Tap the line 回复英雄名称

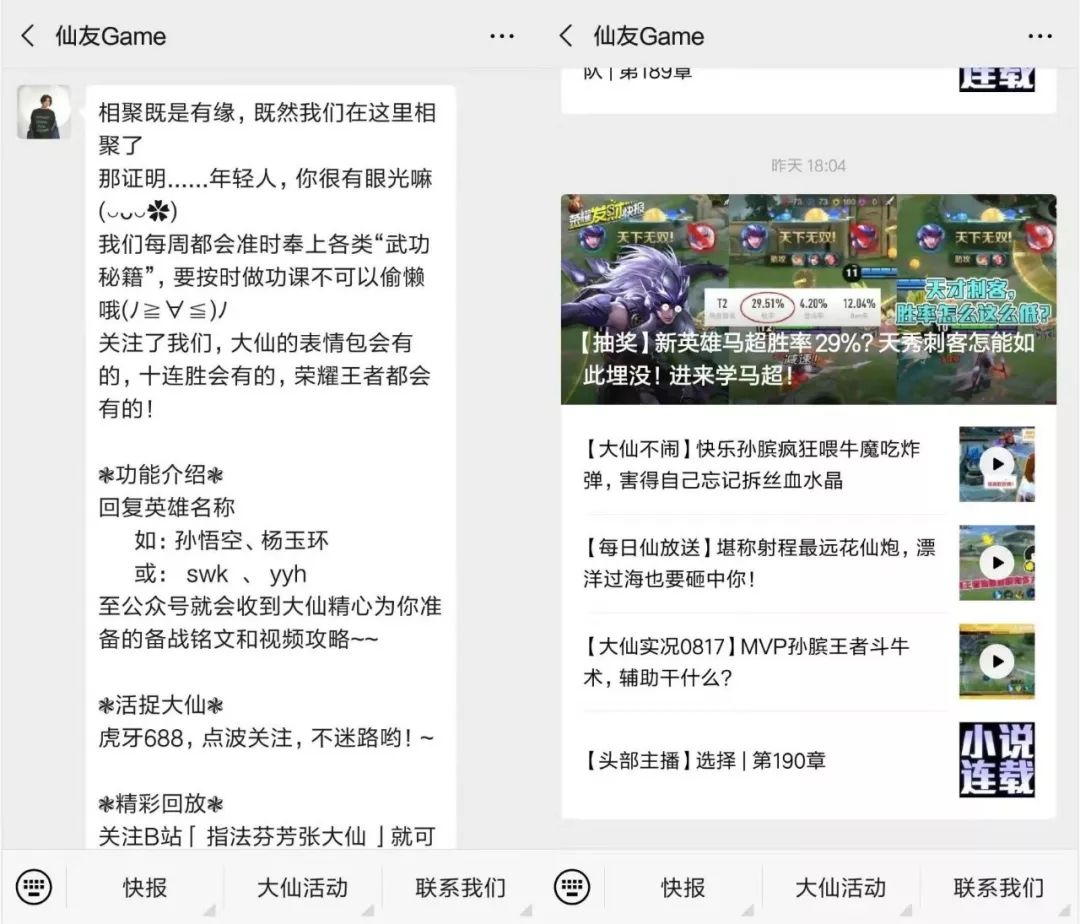pyautogui.click(x=167, y=507)
